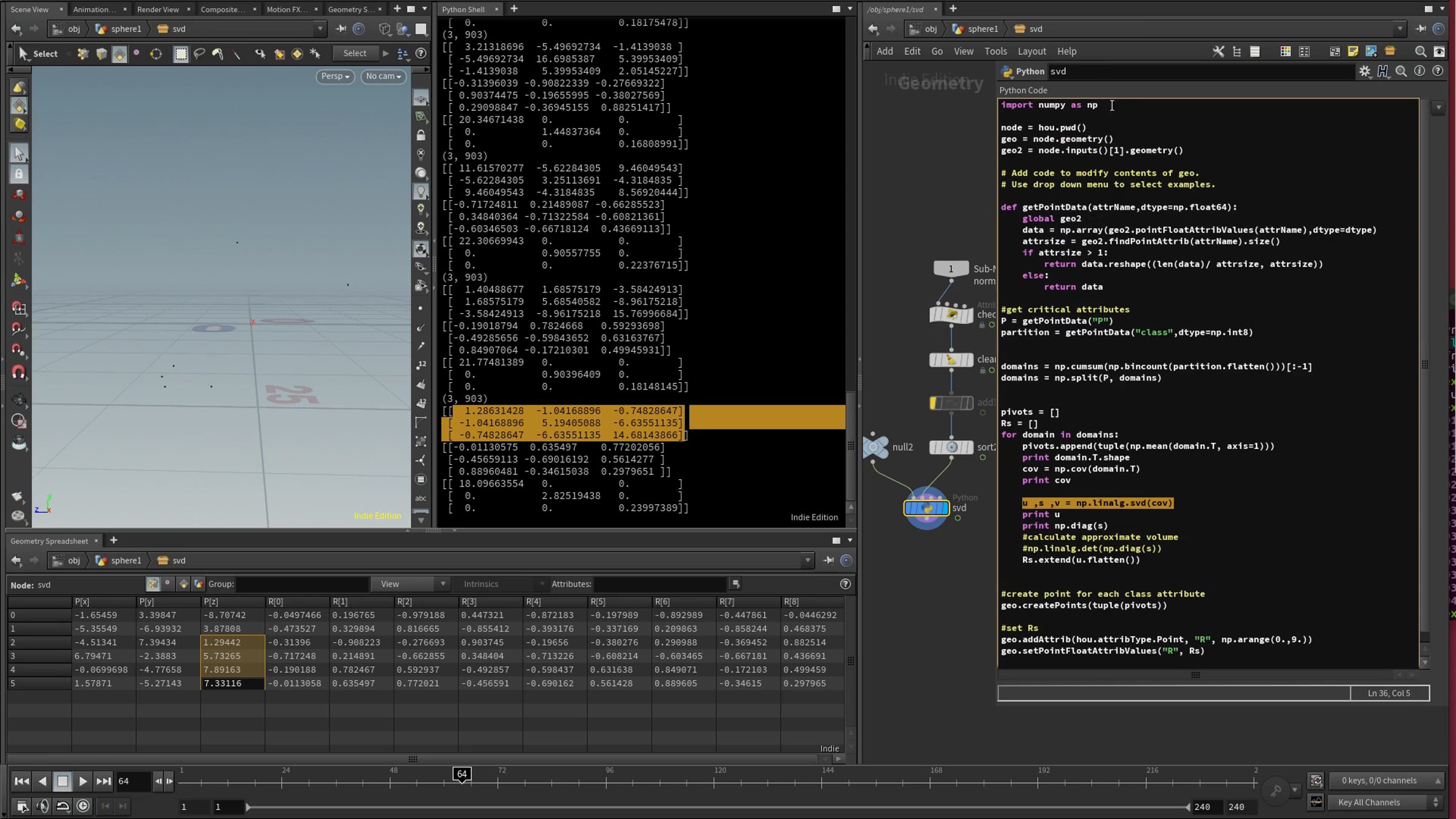The height and width of the screenshot is (819, 1456).
Task: Jump to the first frame
Action: (21, 781)
